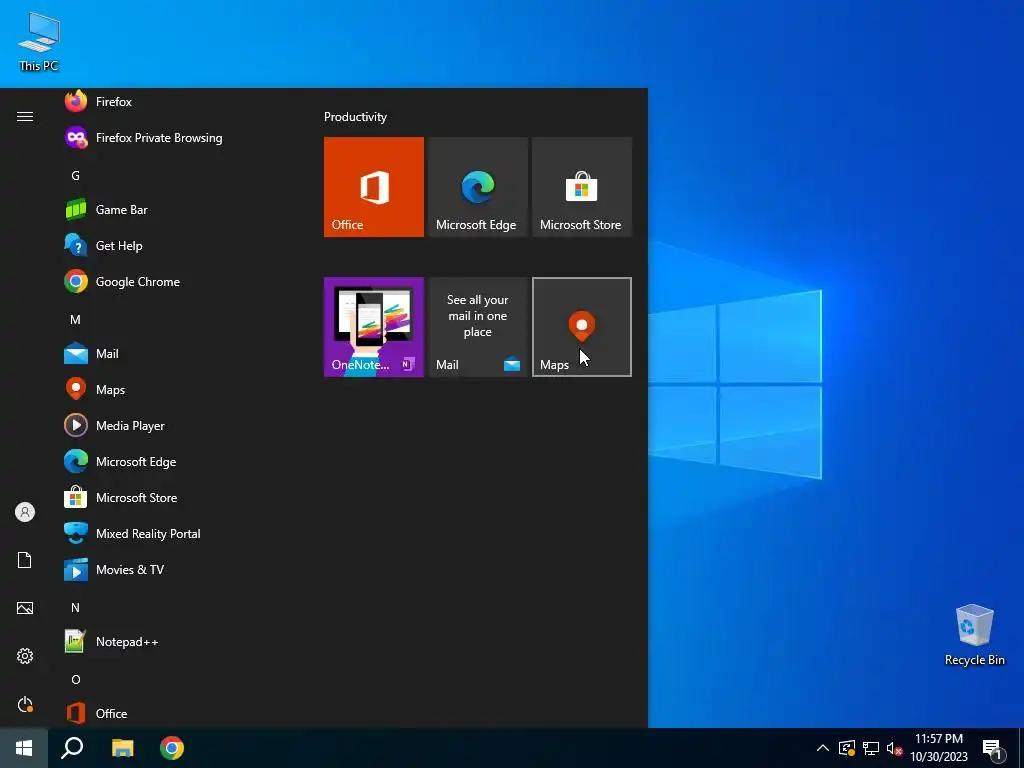This screenshot has width=1024, height=768.
Task: Open the Pictures shortcut in Start sidebar
Action: tap(25, 608)
